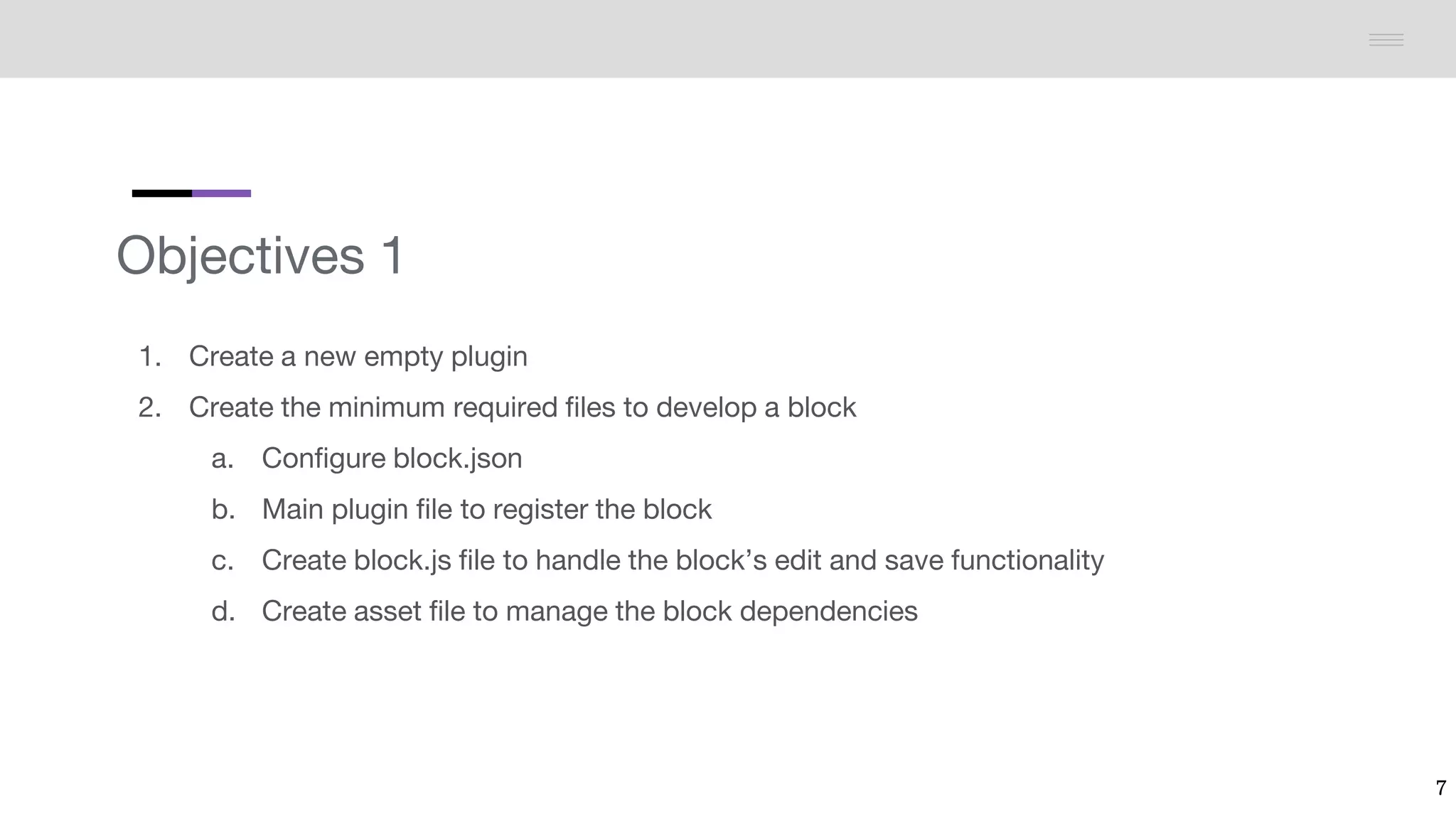Click "Create the minimum required files" line
This screenshot has height=819, width=1456.
(523, 407)
